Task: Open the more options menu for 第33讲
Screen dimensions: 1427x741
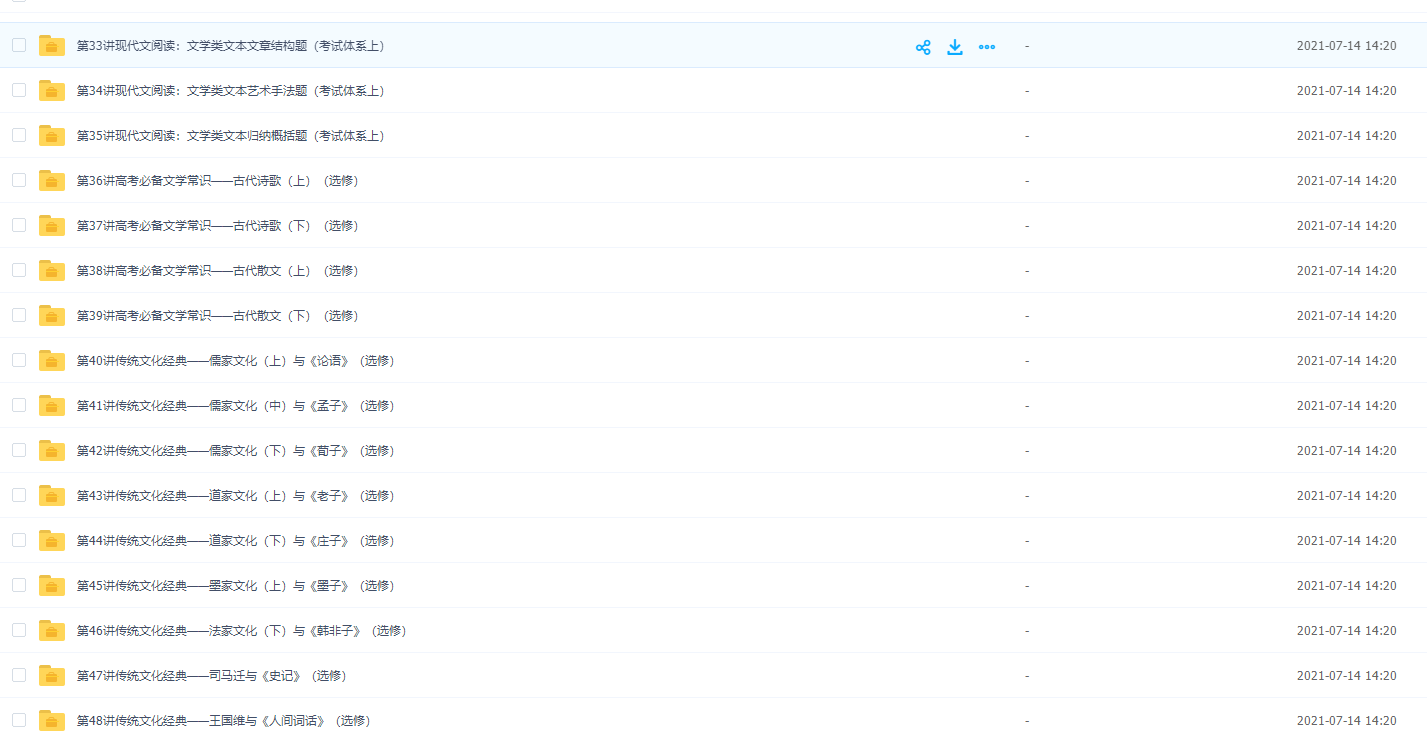Action: point(987,47)
